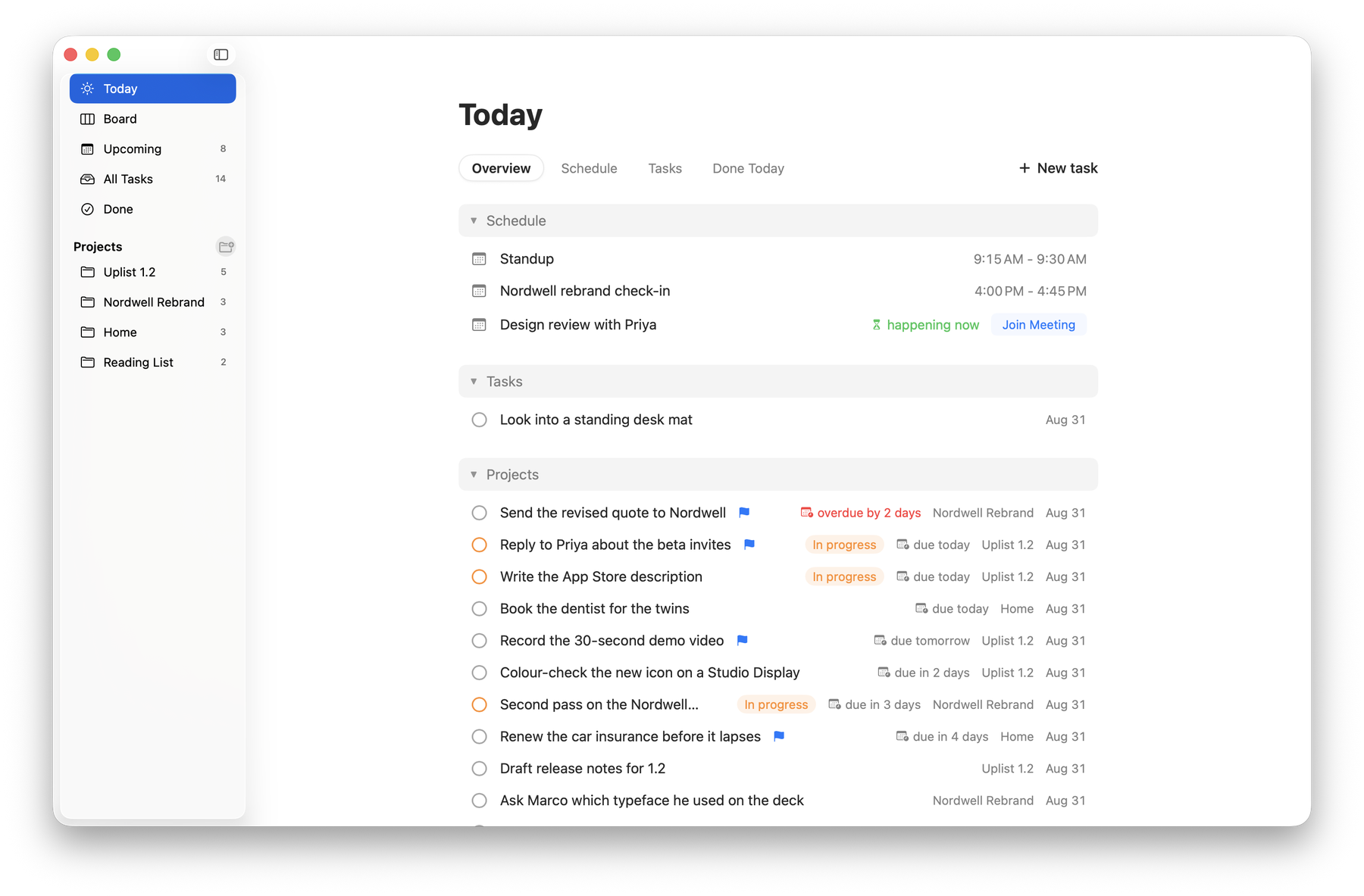
Task: Collapse the Schedule section
Action: click(474, 220)
